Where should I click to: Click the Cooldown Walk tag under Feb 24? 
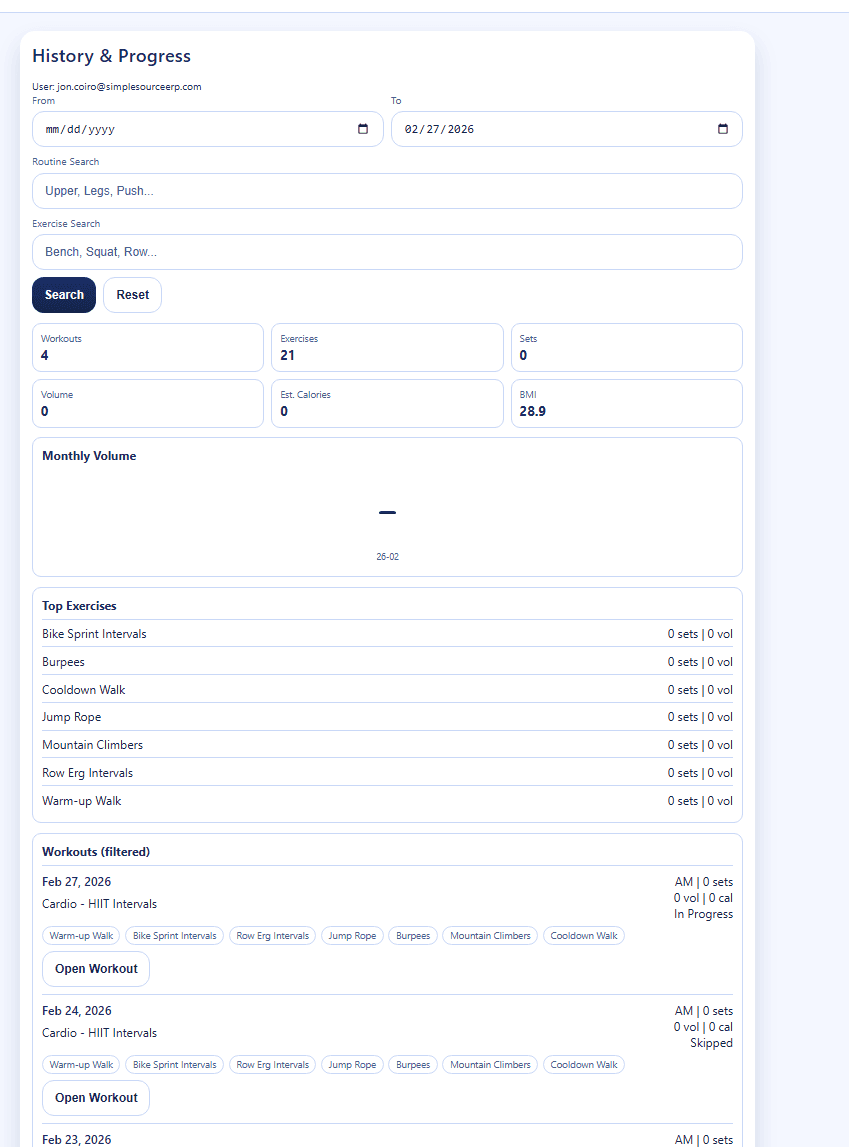pos(584,1065)
